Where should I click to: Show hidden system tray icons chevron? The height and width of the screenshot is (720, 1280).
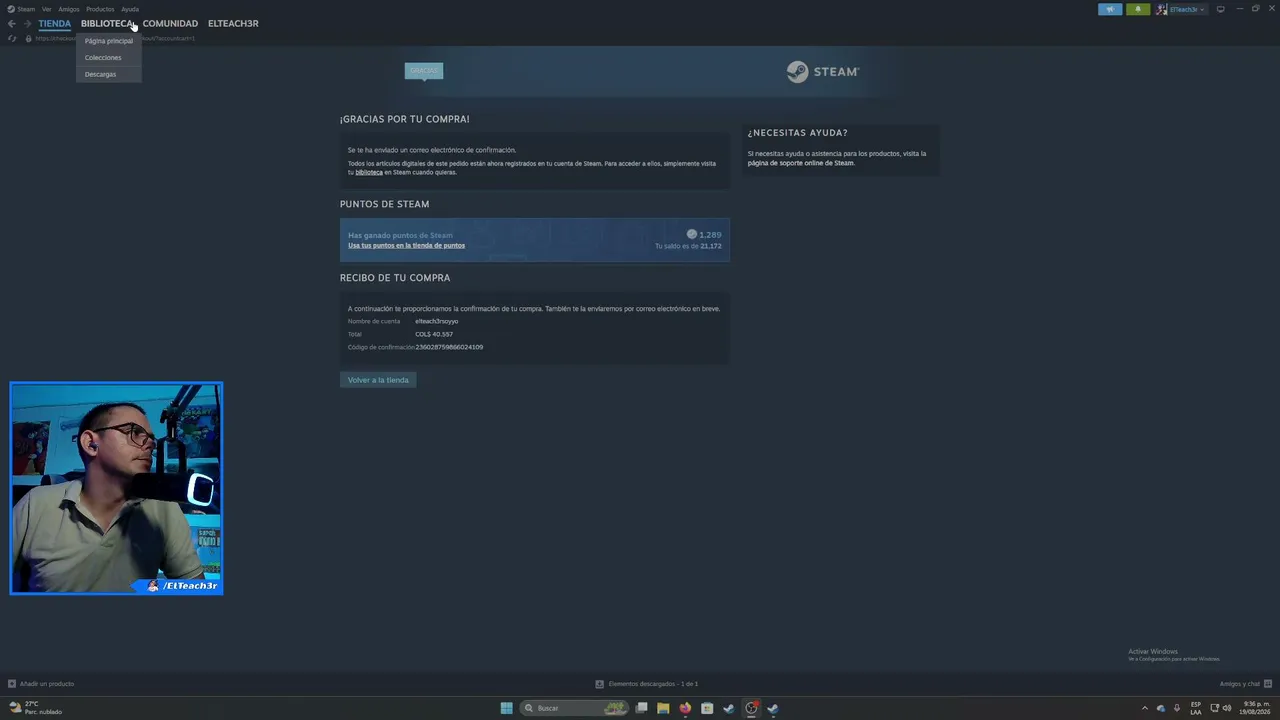pyautogui.click(x=1145, y=708)
